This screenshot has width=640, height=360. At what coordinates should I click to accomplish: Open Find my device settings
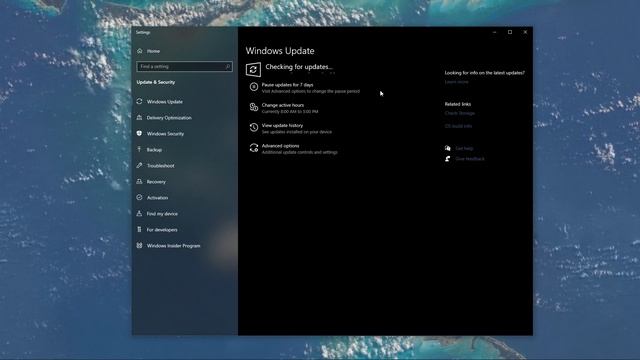tap(157, 213)
